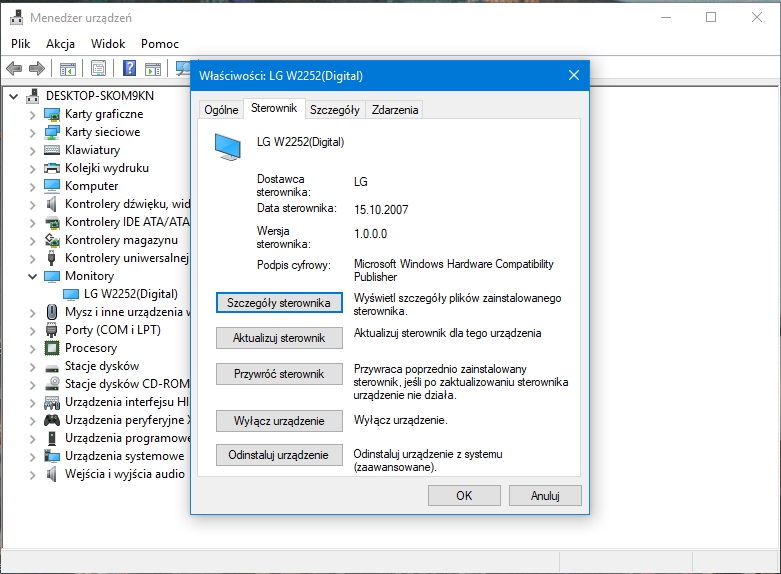This screenshot has width=781, height=574.
Task: Click the Forward arrow in toolbar
Action: coord(37,68)
